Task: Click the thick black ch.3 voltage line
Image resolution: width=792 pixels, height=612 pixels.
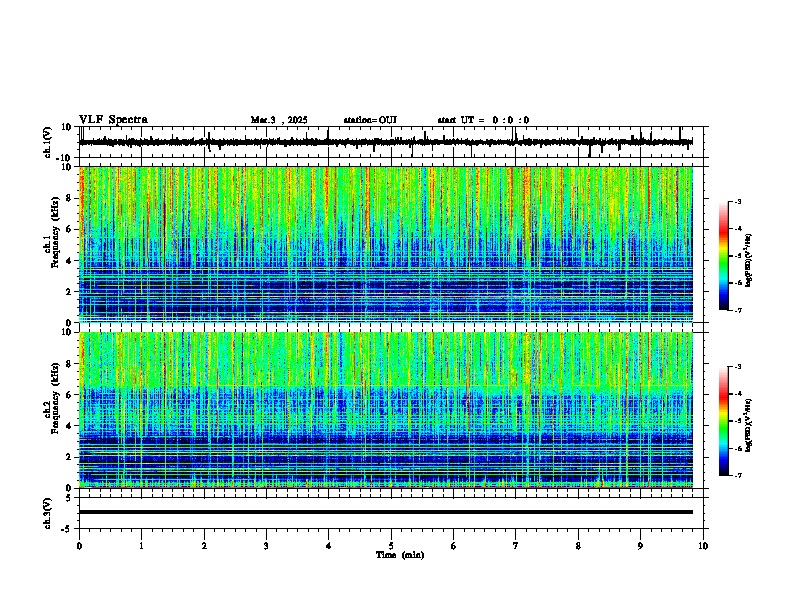Action: tap(385, 512)
